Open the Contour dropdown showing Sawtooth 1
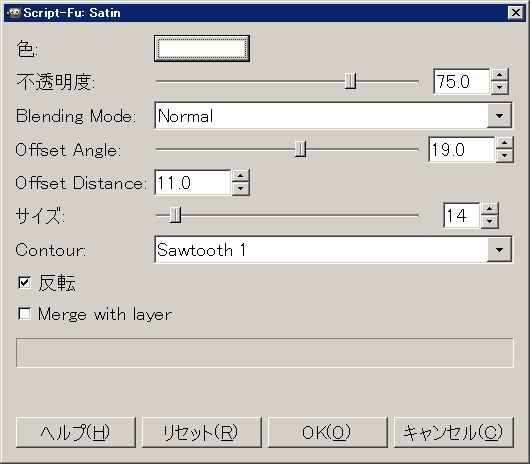The height and width of the screenshot is (464, 530). (333, 250)
